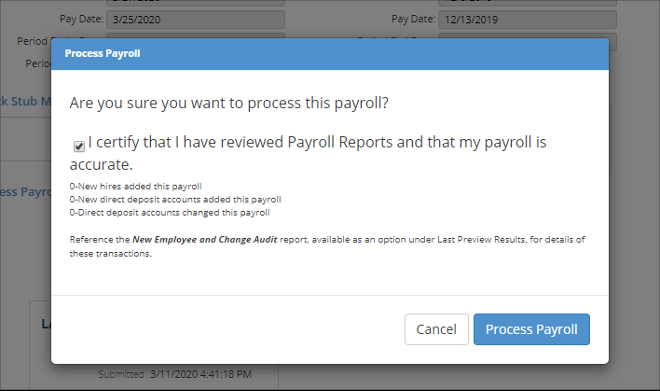Click '0-New direct deposit accounts added' line
Screen dimensions: 660x391
176,199
